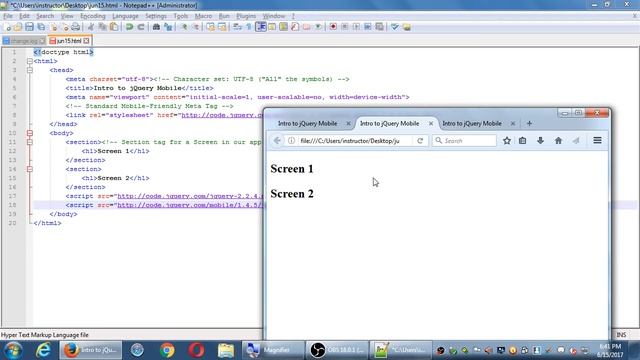Open the Plugins menu in Notepad++
640x360 pixels.
click(x=246, y=16)
